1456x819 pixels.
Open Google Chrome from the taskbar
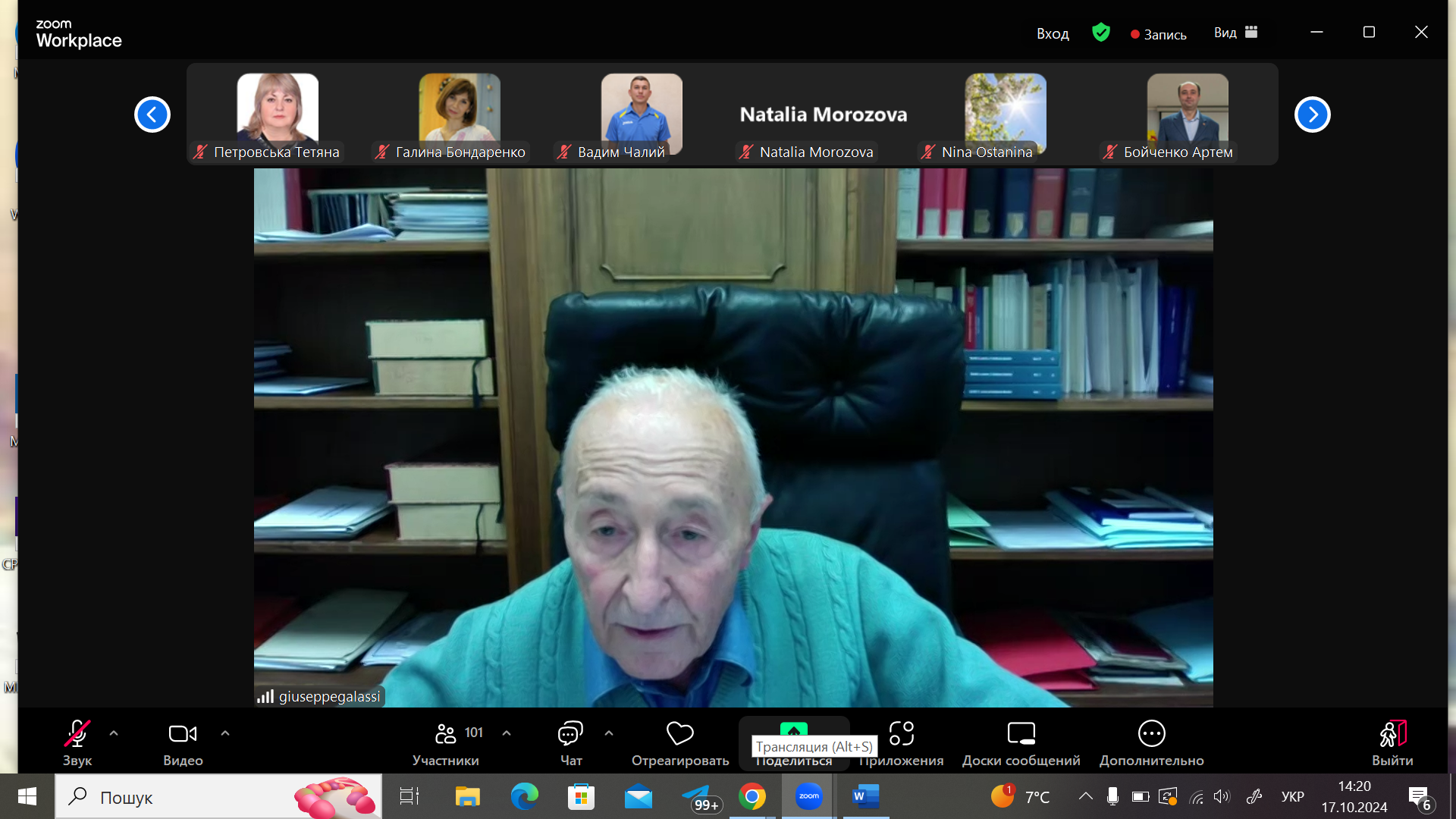pyautogui.click(x=752, y=797)
